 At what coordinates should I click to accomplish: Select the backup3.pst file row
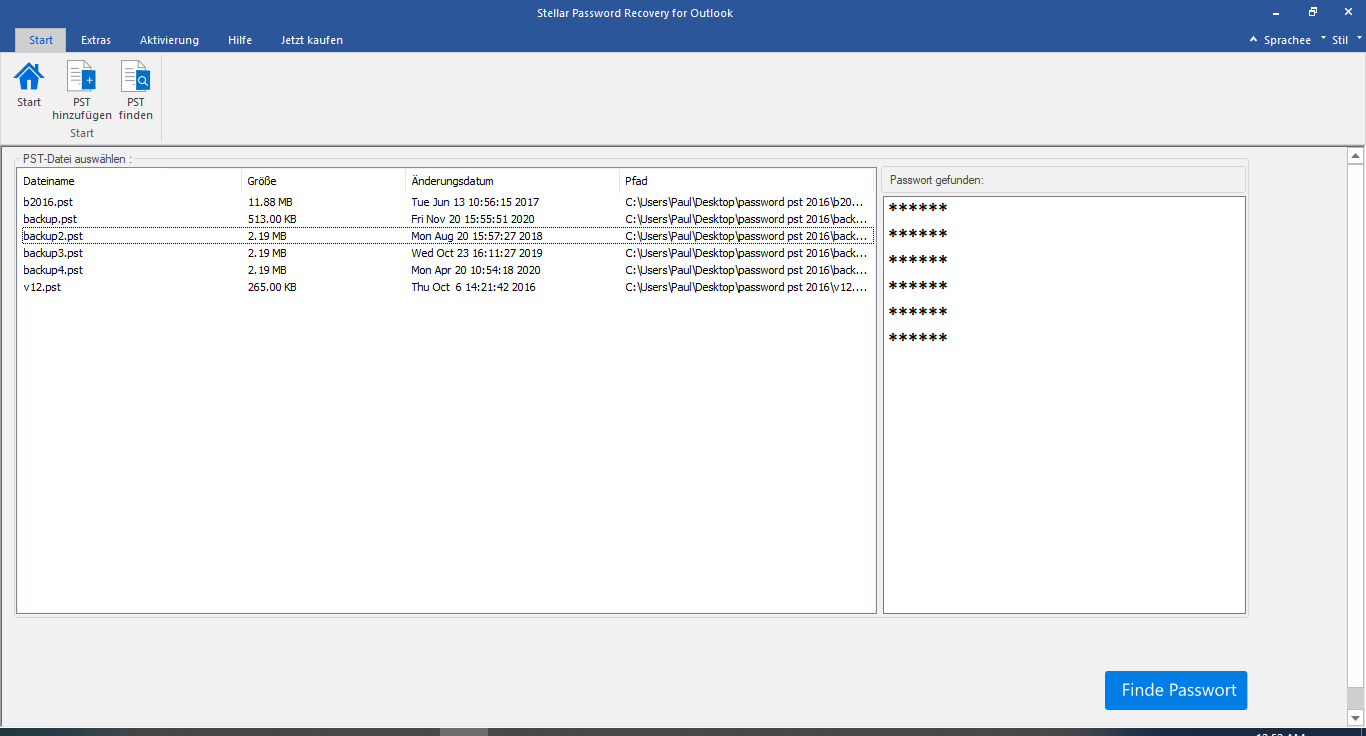446,253
